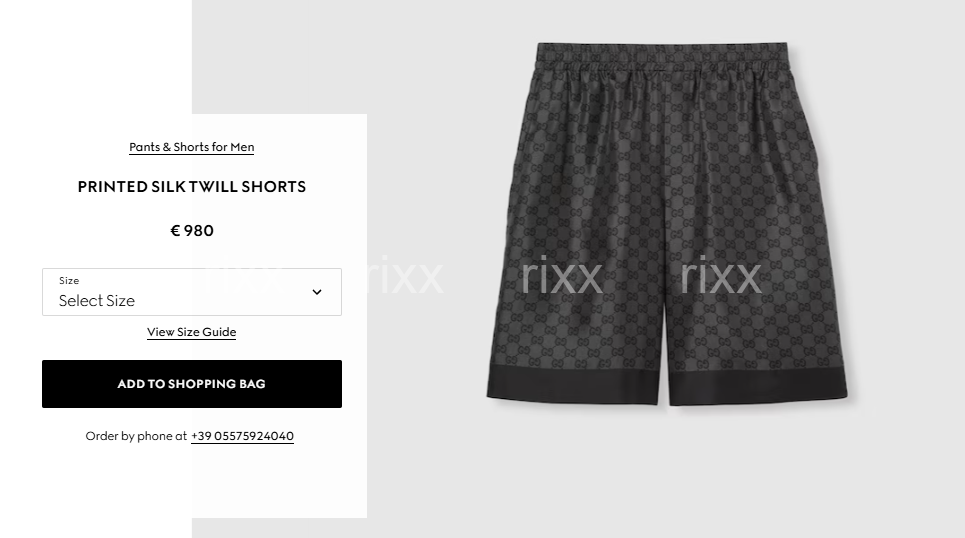Click the black hem on the right leg
Screen dimensions: 965x538
pos(758,386)
